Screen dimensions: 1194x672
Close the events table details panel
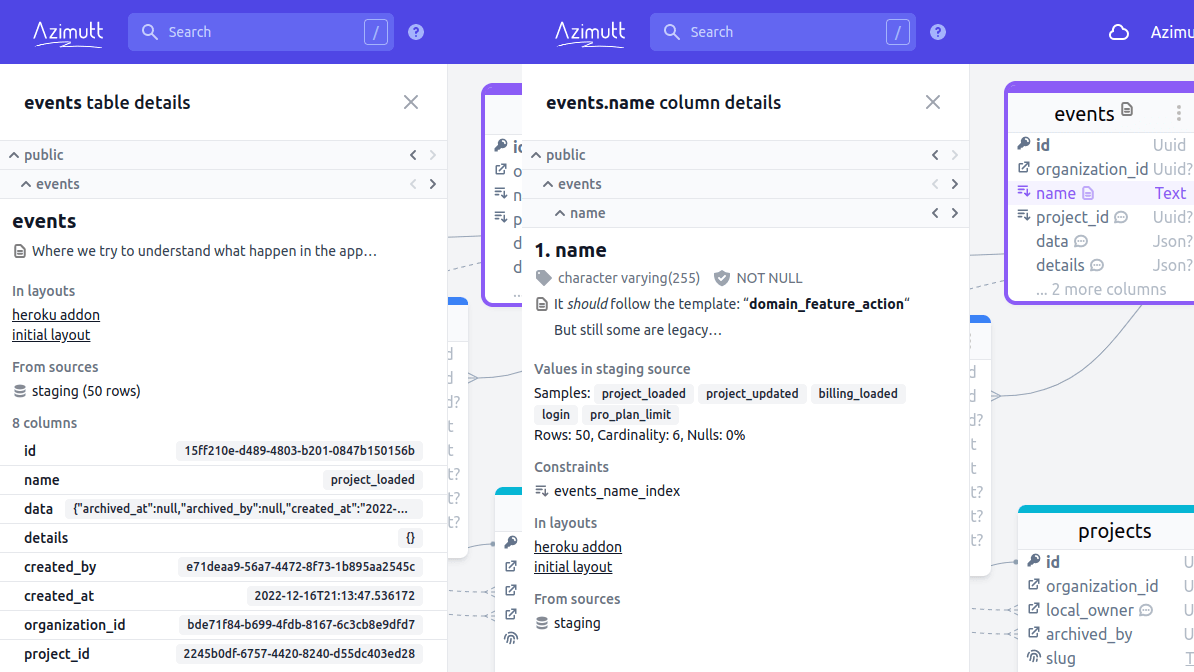[411, 102]
